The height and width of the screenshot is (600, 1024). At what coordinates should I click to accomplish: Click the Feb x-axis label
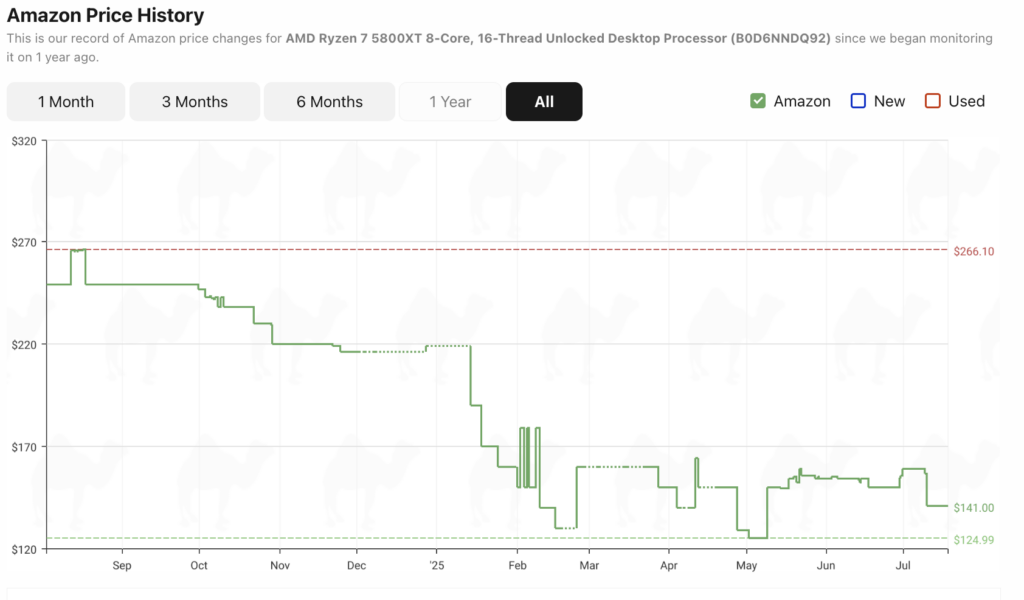(517, 565)
